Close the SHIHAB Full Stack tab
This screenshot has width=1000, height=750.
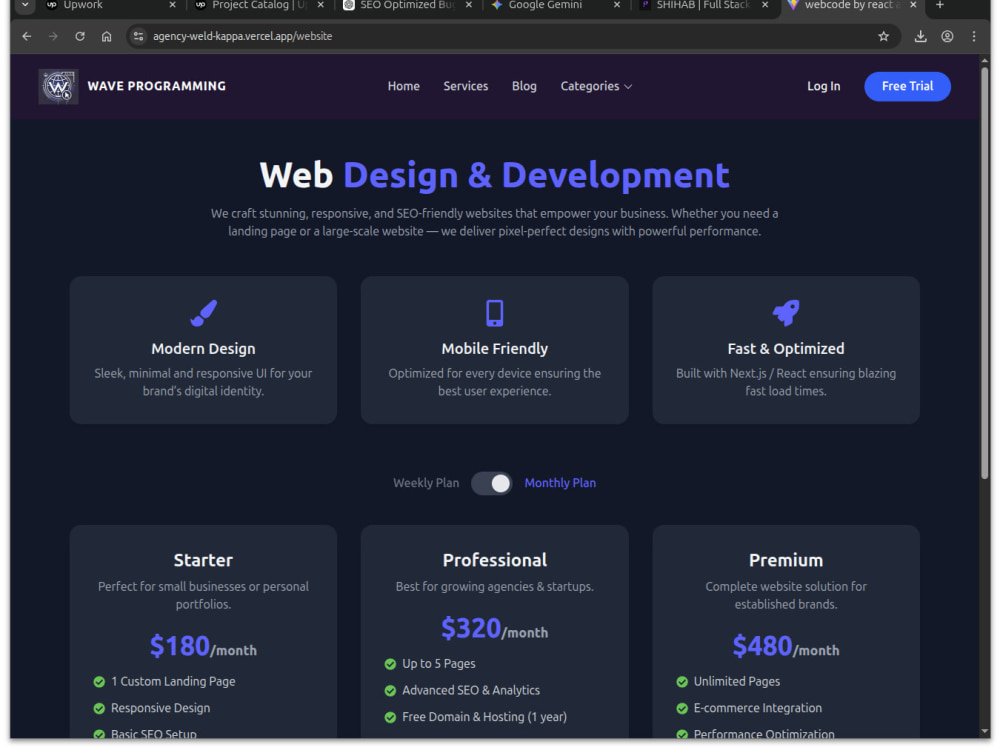(x=765, y=5)
